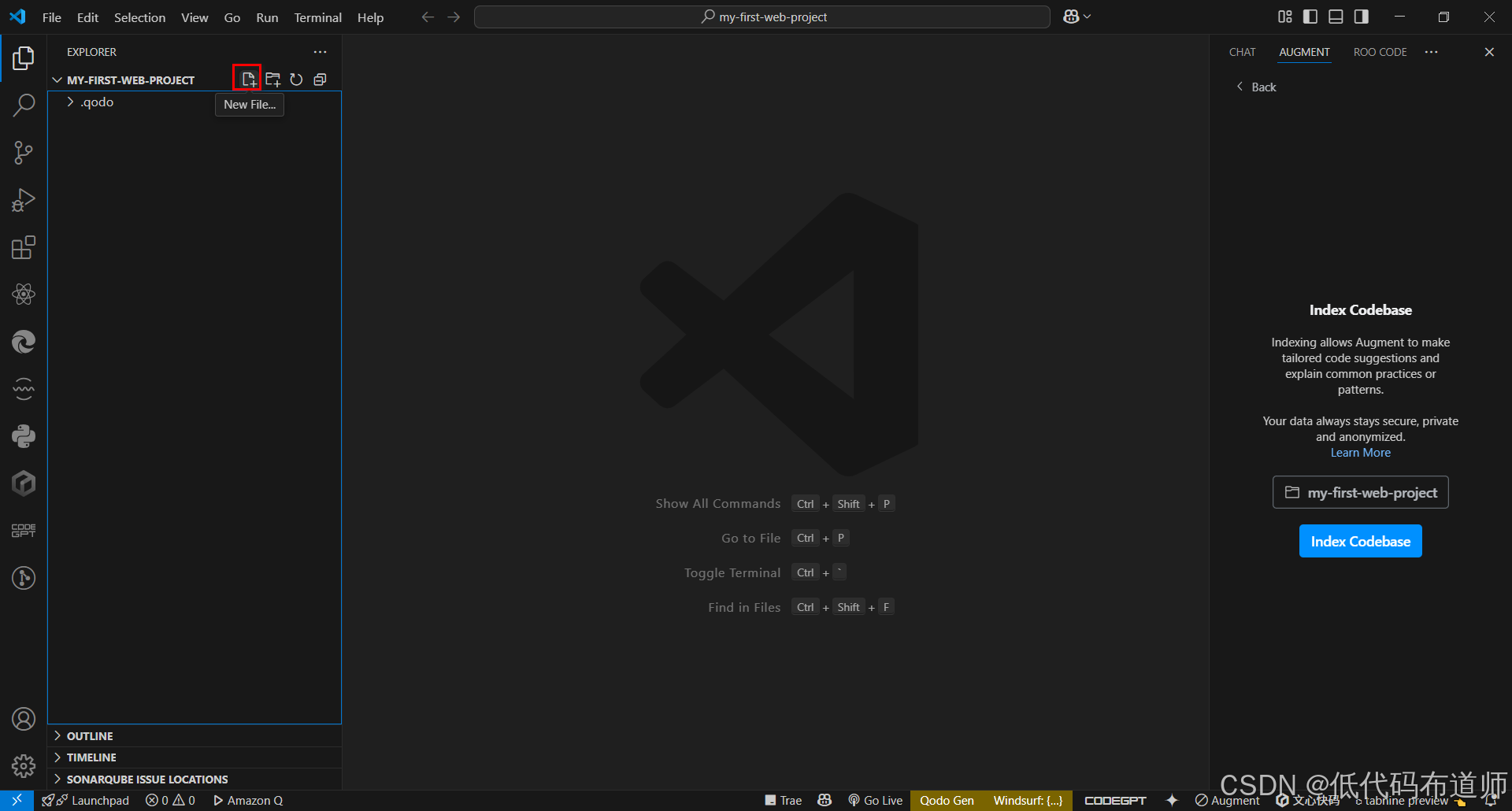The image size is (1512, 811).
Task: Open the View menu
Action: click(x=195, y=17)
